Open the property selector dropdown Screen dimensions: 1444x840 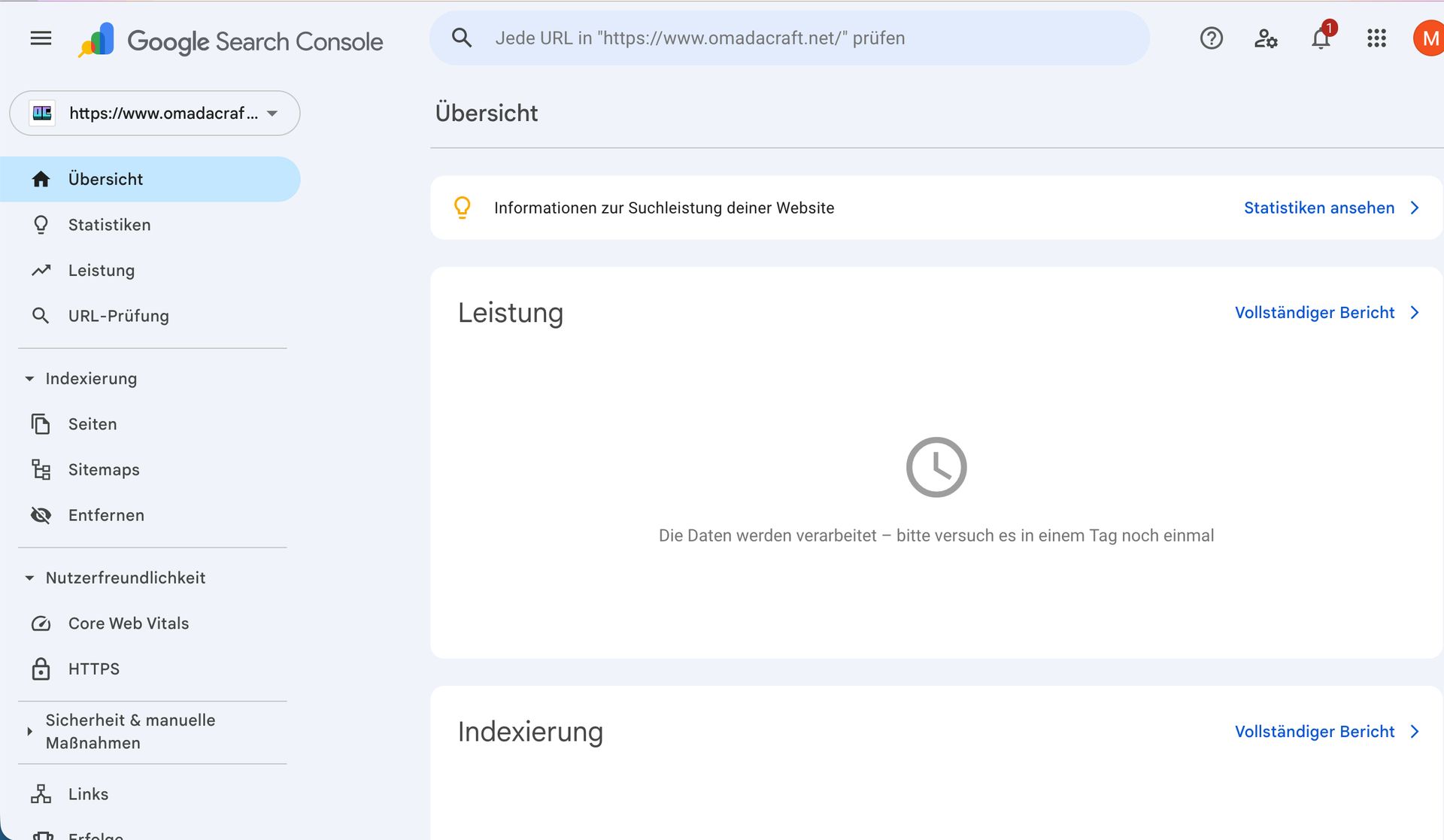point(155,114)
